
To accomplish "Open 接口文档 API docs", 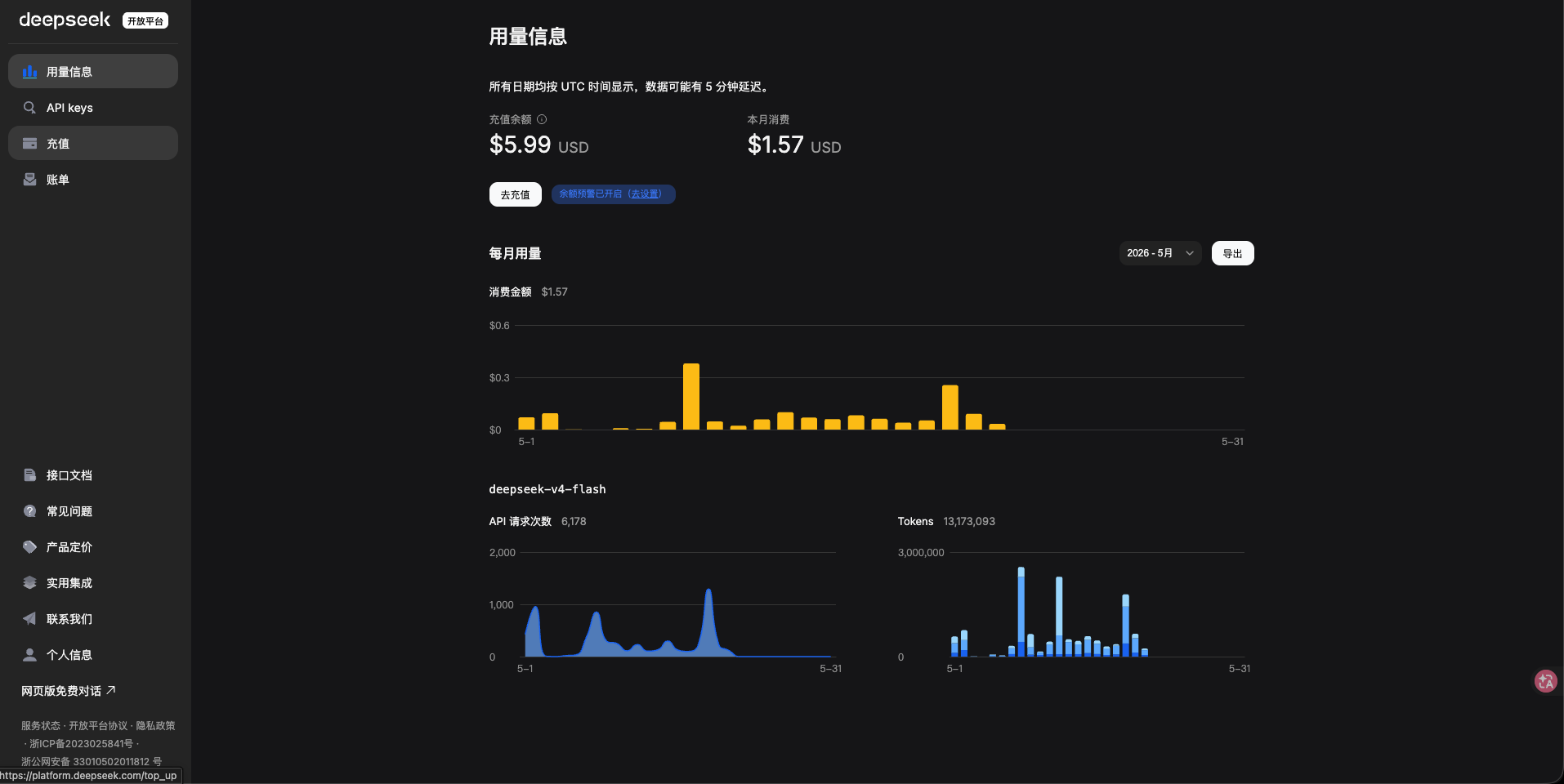I will pos(93,475).
